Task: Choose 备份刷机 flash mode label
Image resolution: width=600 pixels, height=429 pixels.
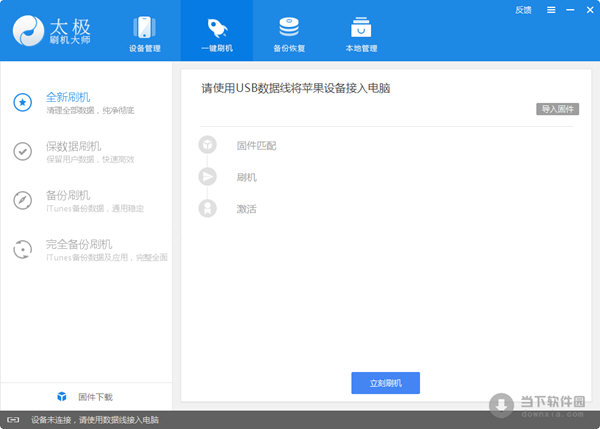Action: tap(68, 195)
